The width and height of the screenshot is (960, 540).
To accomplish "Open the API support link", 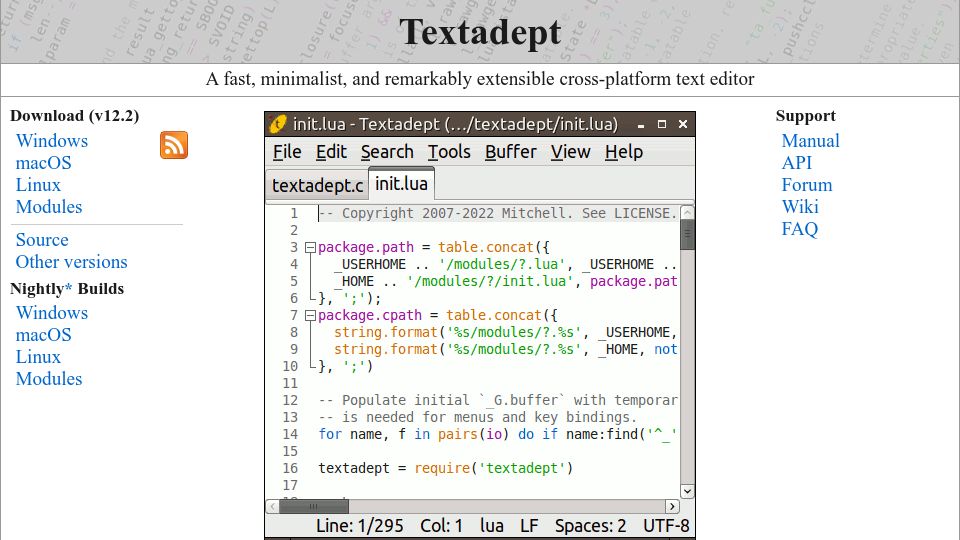I will 797,163.
